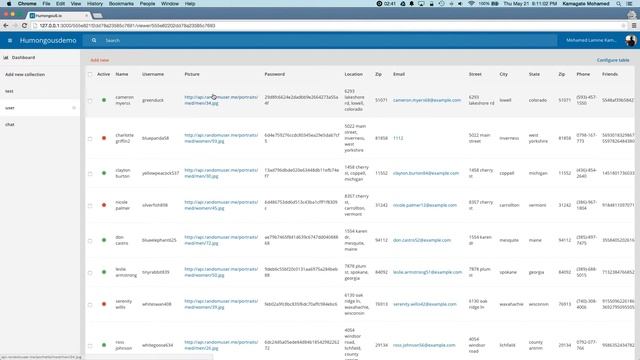Viewport: 640px width, 360px height.
Task: Expand the arrow on user collection
Action: [74, 108]
